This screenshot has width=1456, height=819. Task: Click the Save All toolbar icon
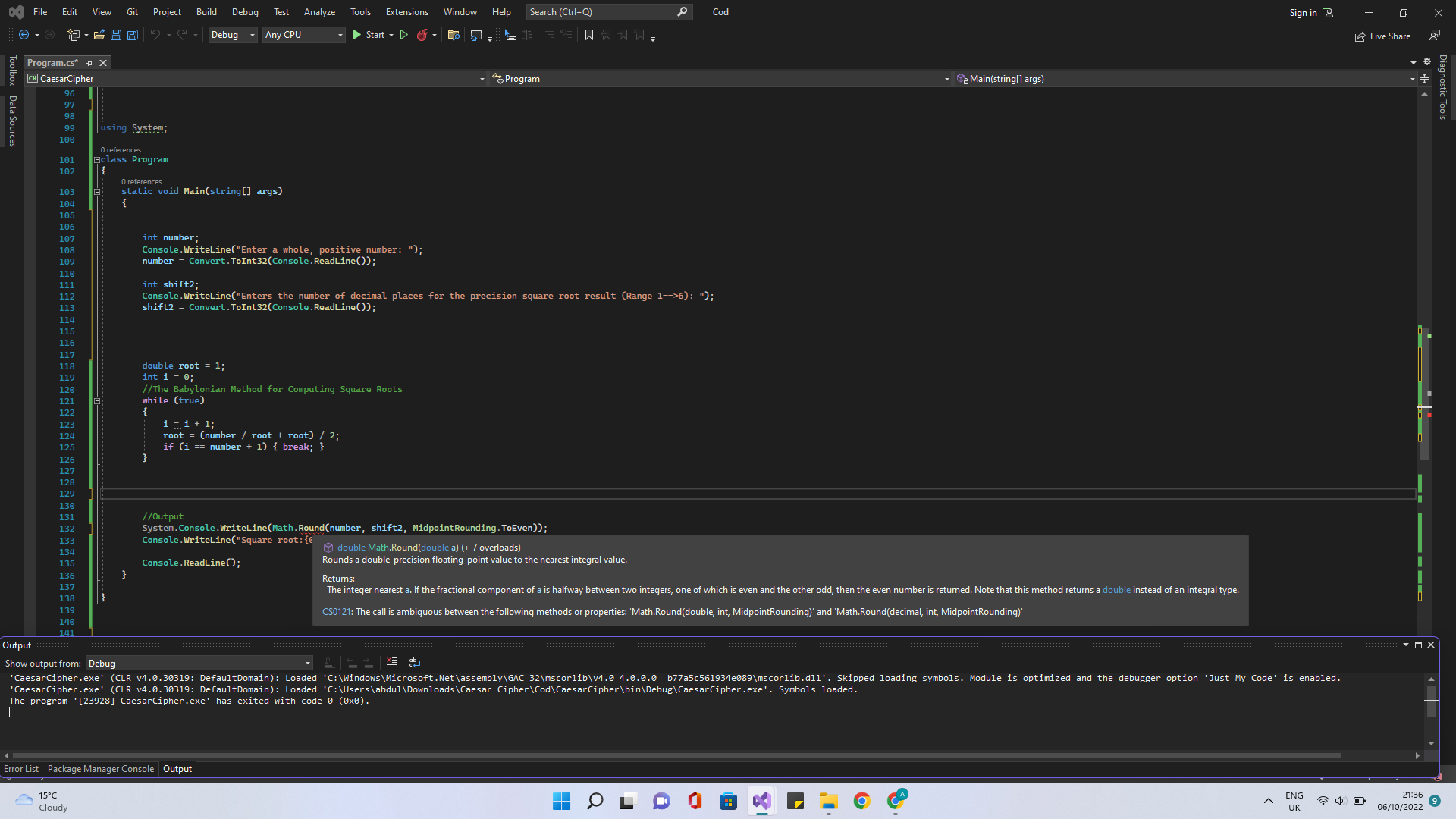133,35
